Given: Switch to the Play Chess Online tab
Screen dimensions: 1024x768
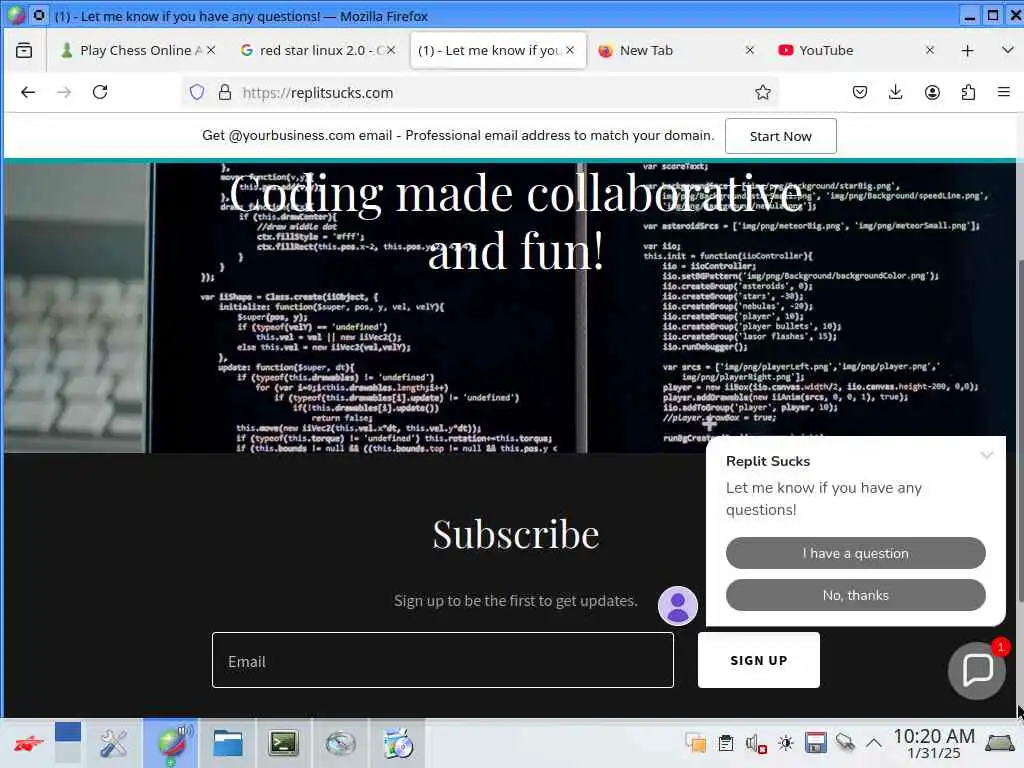Looking at the screenshot, I should click(x=138, y=50).
